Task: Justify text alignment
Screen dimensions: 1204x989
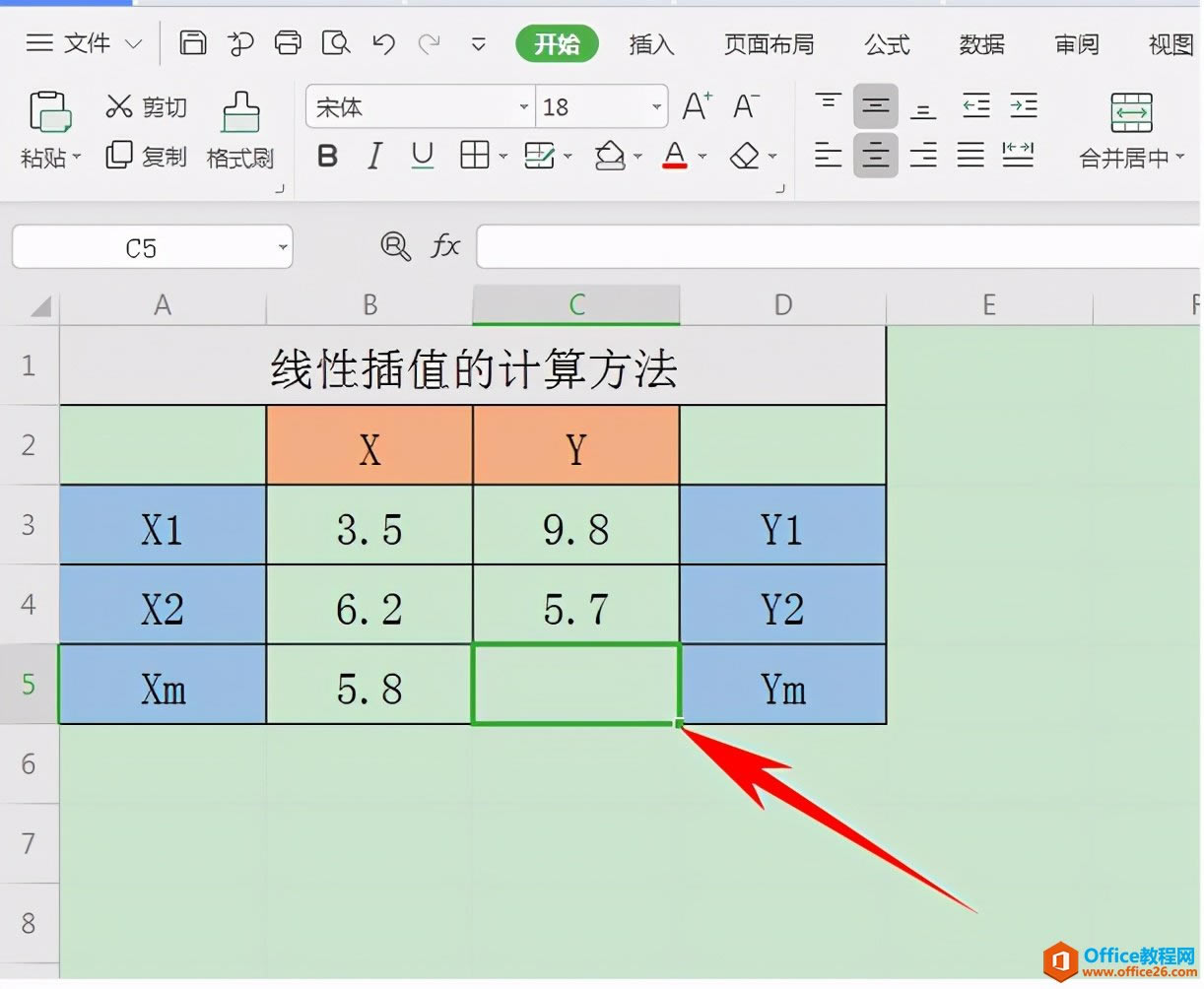Action: tap(971, 155)
